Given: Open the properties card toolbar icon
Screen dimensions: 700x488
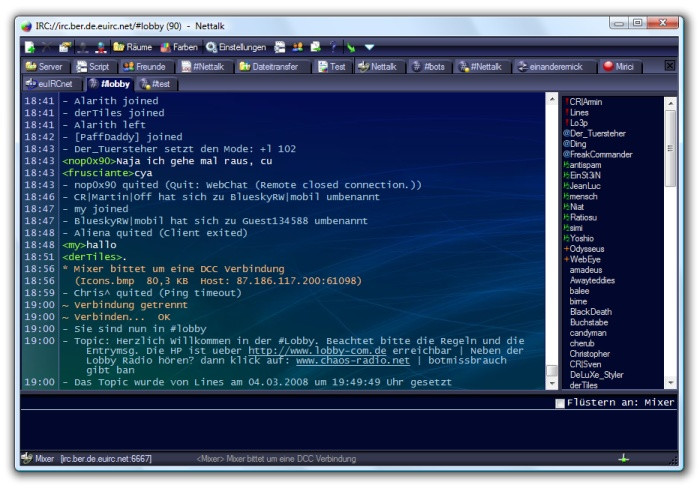Looking at the screenshot, I should point(65,47).
